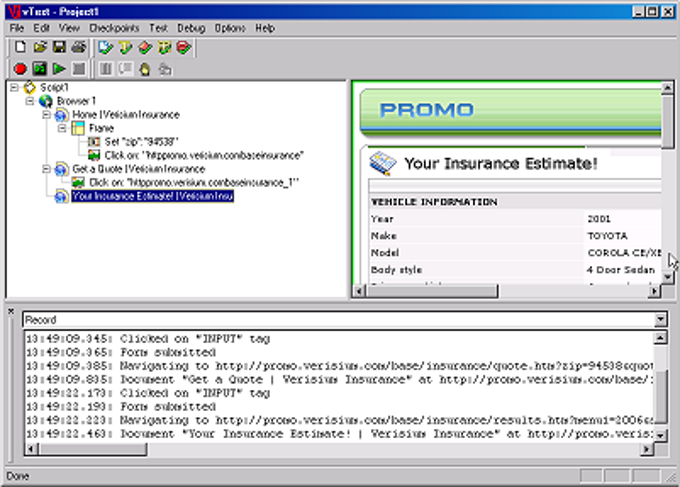Click the grayed comment bubble toolbar icon
This screenshot has width=680, height=487.
click(x=125, y=69)
